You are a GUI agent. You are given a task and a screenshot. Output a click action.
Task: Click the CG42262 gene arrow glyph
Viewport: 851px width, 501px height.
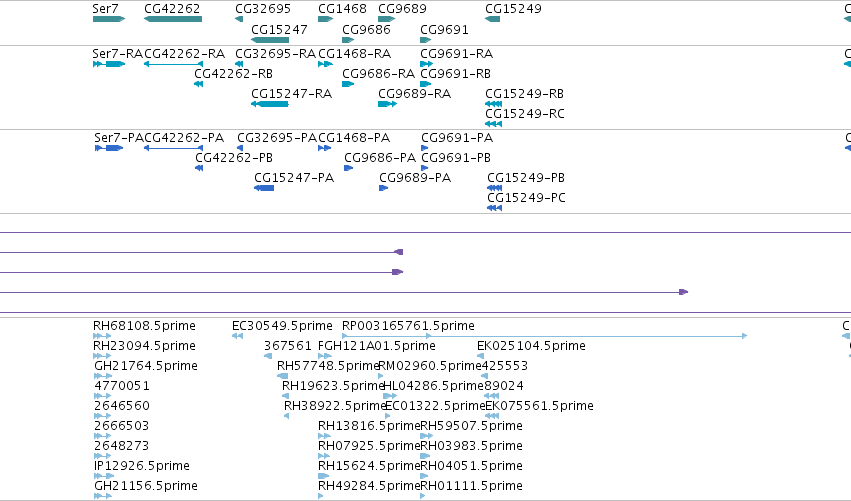coord(173,19)
